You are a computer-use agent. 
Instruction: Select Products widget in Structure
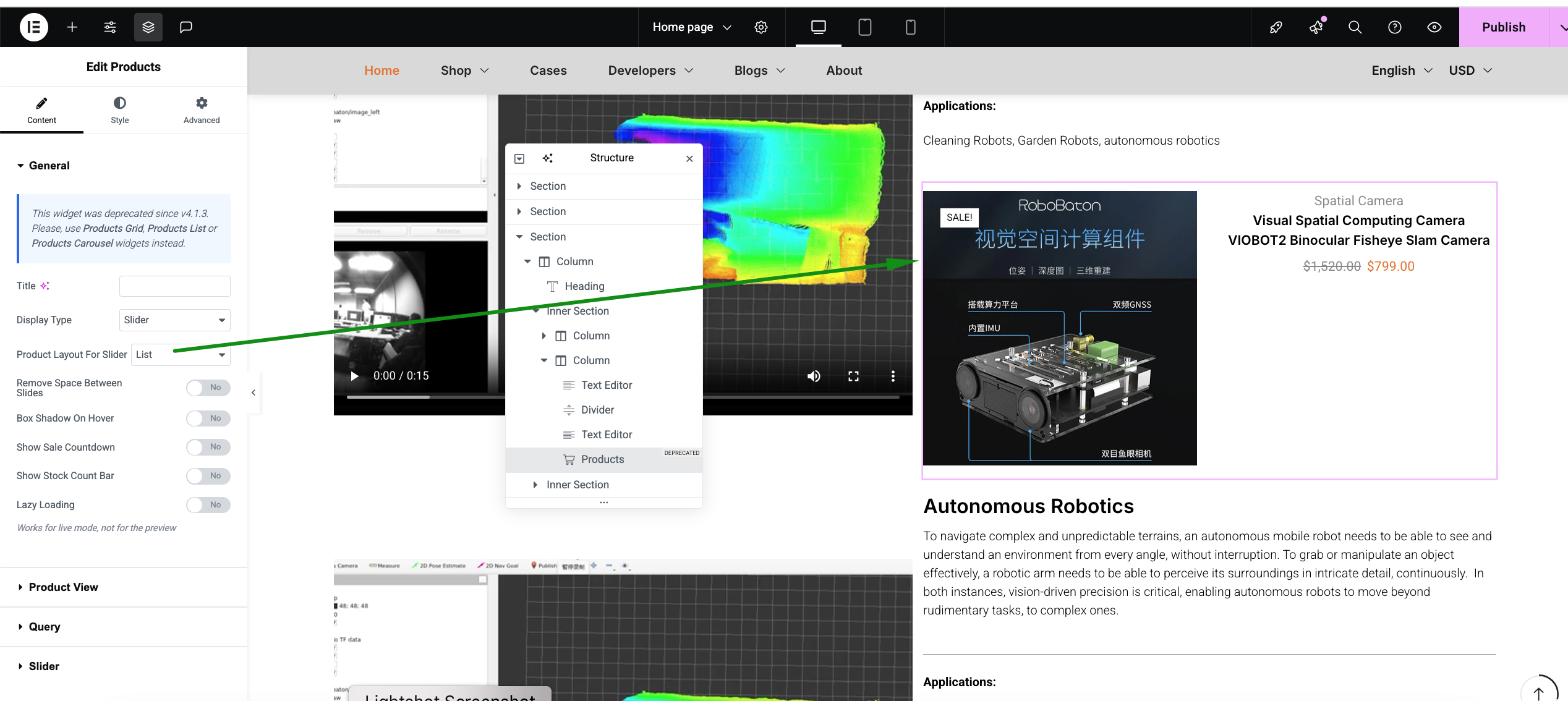pyautogui.click(x=603, y=460)
